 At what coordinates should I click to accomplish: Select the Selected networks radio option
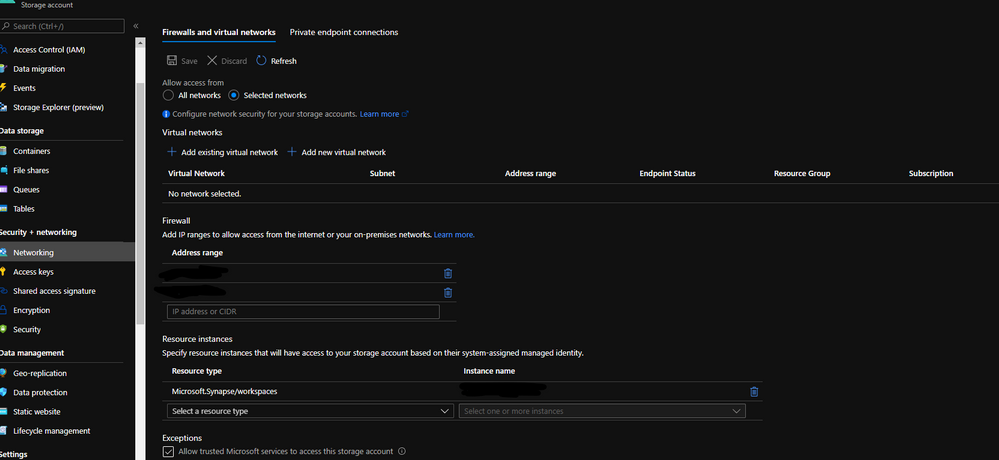[233, 96]
